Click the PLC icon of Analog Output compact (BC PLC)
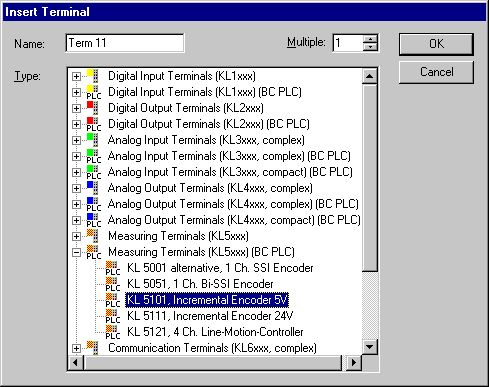The height and width of the screenshot is (387, 489). coord(94,220)
